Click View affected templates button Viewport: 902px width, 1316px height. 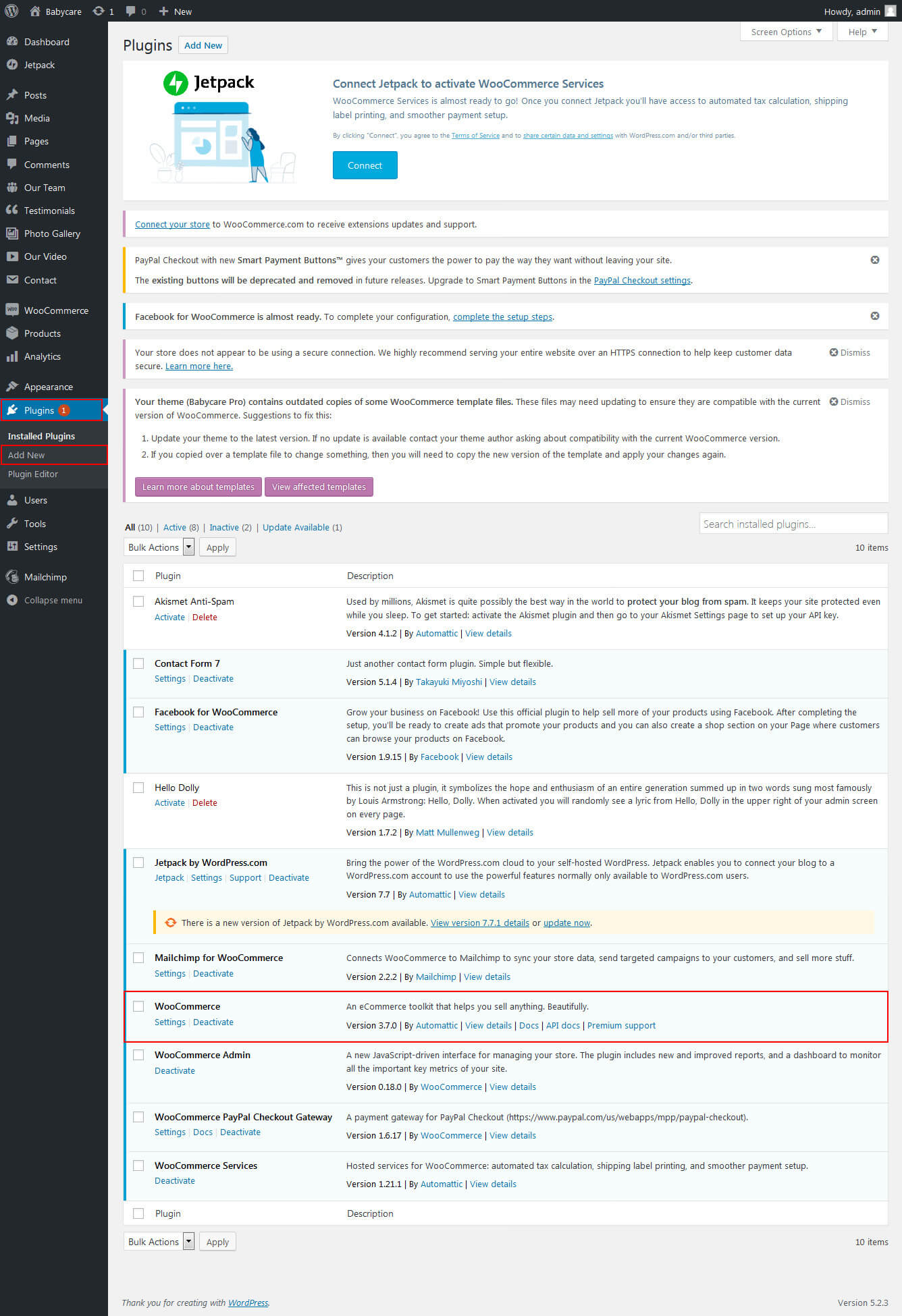[x=319, y=487]
